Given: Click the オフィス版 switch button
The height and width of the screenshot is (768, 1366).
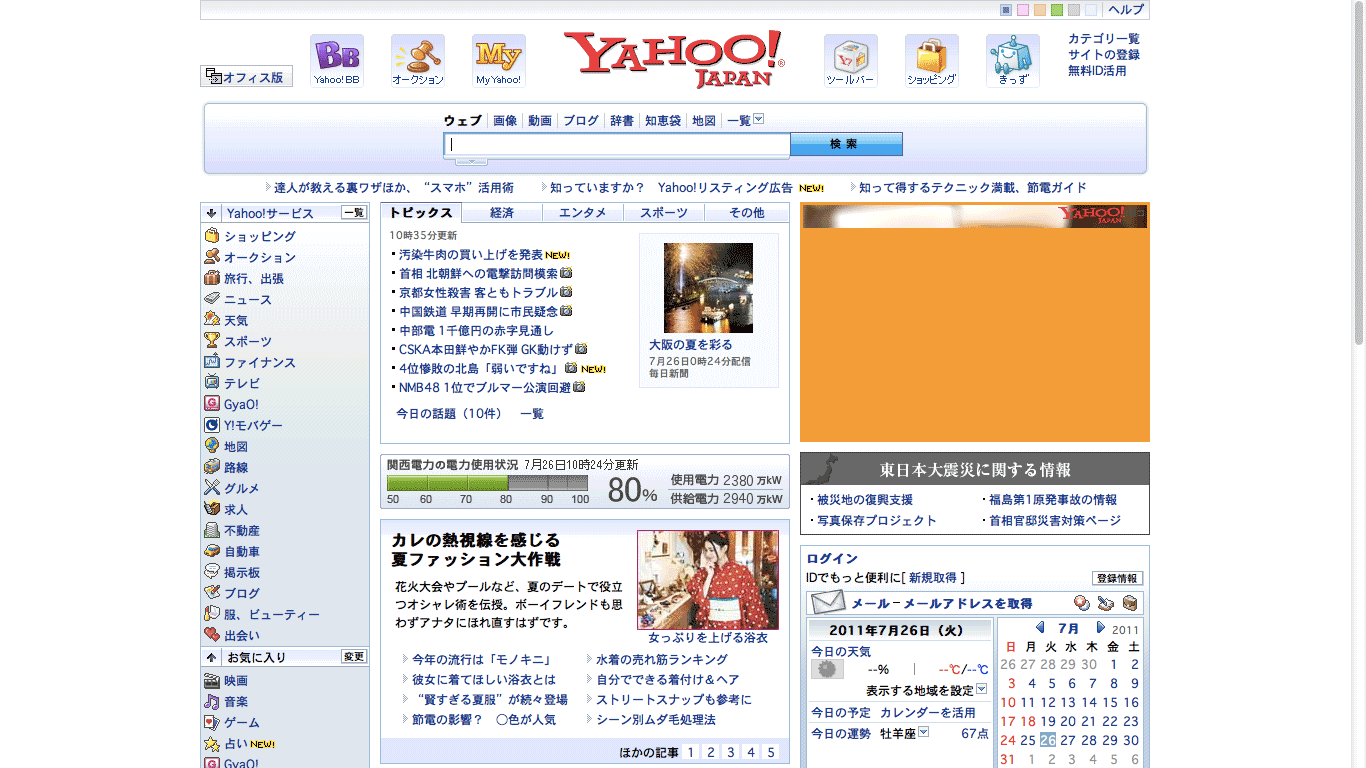Looking at the screenshot, I should [247, 77].
